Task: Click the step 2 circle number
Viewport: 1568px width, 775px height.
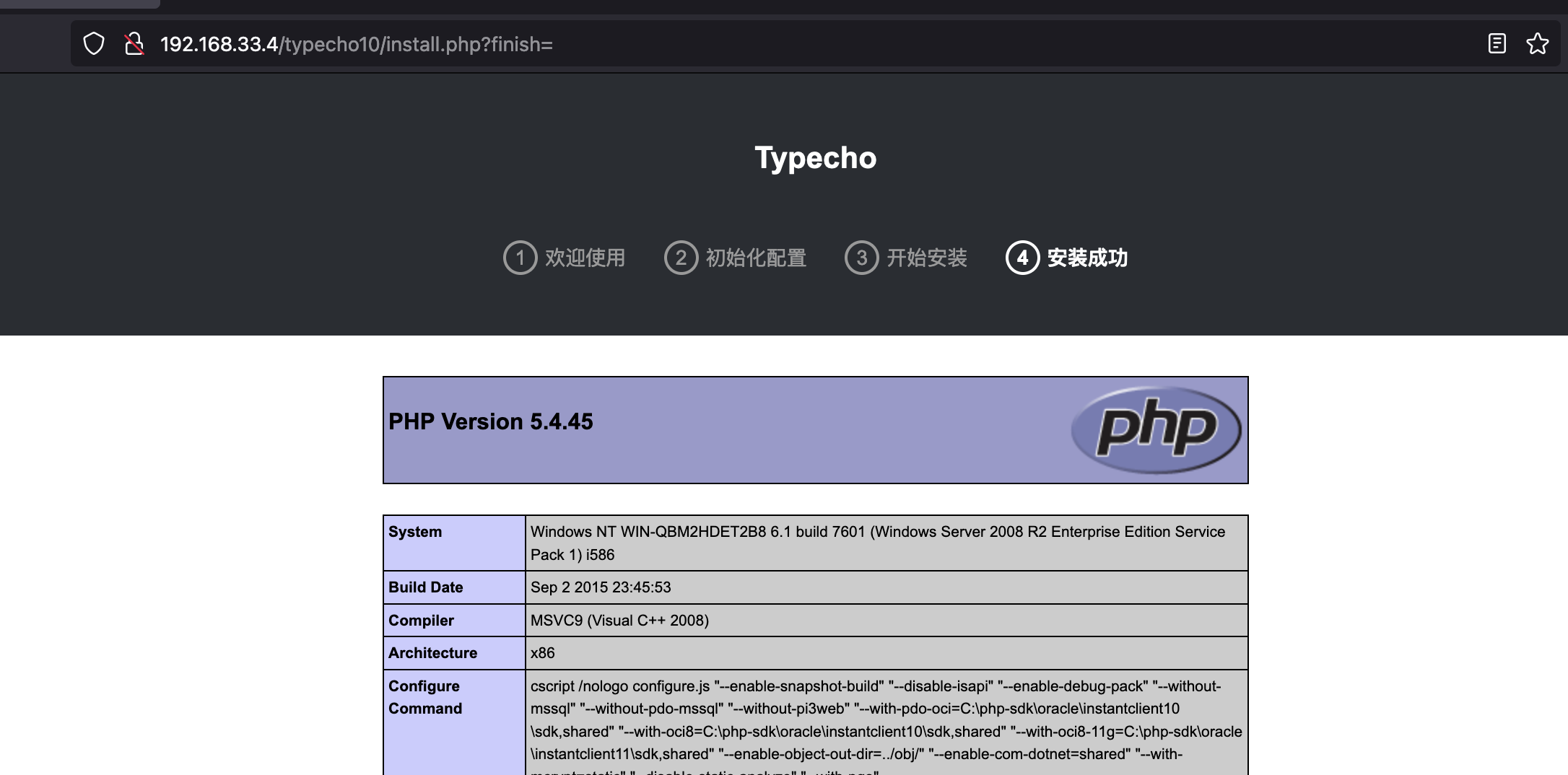Action: 681,258
